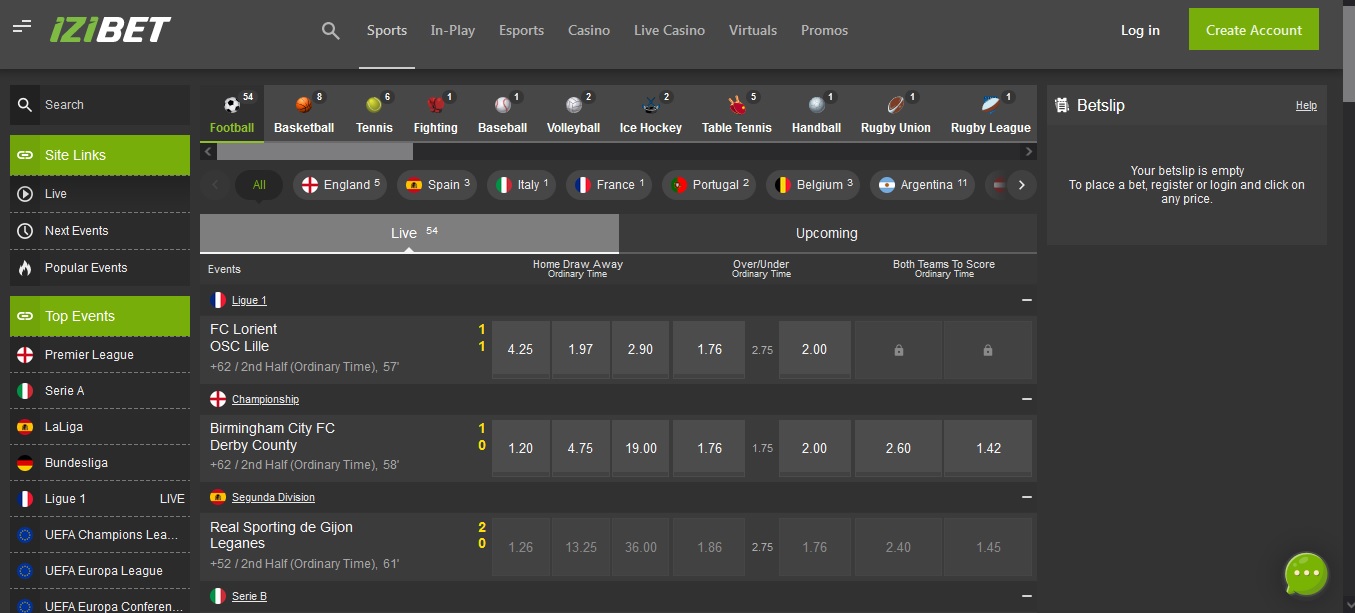
Task: Filter matches by Portugal
Action: pos(709,185)
